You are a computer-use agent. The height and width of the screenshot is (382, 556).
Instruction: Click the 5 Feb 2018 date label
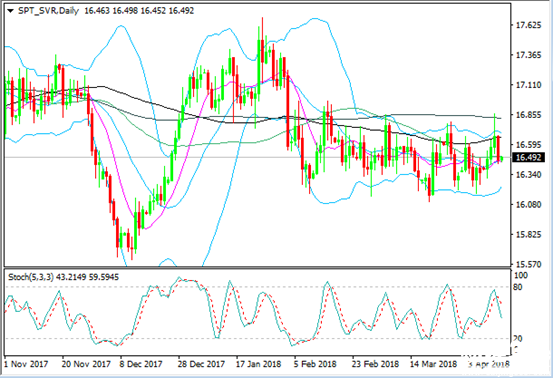pos(315,364)
